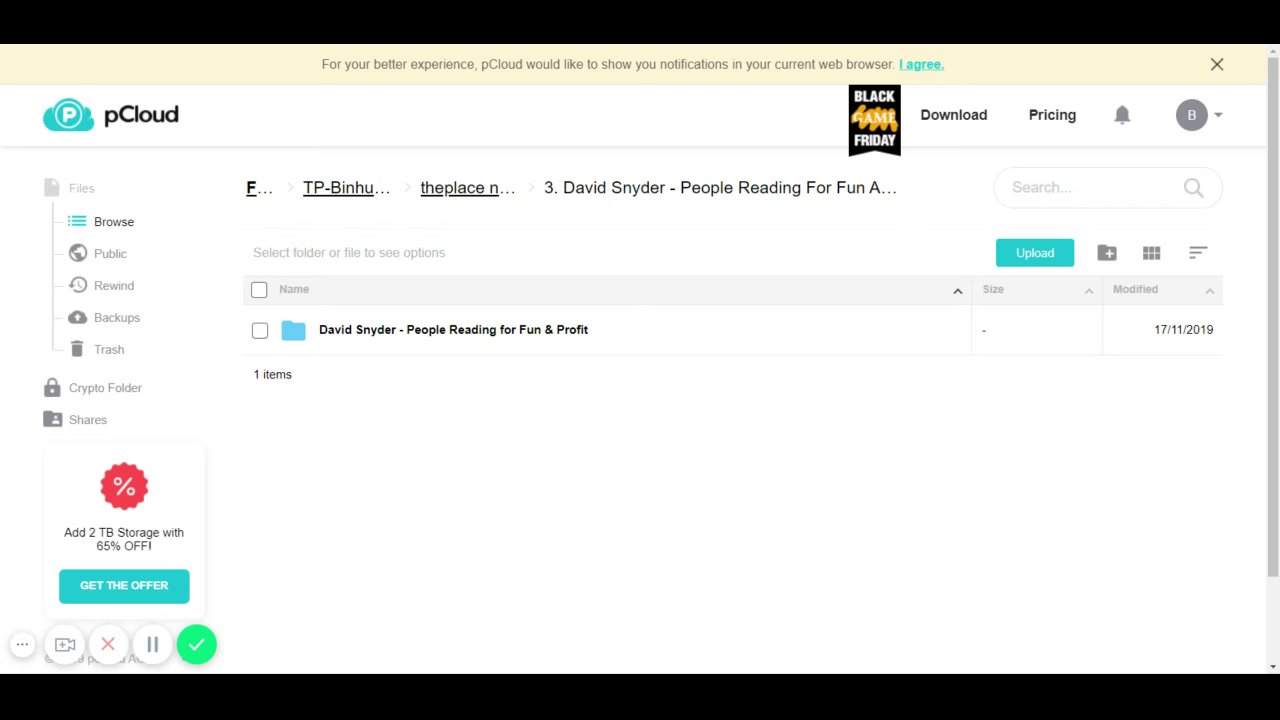Open Shares in the sidebar
This screenshot has width=1280, height=720.
[88, 420]
